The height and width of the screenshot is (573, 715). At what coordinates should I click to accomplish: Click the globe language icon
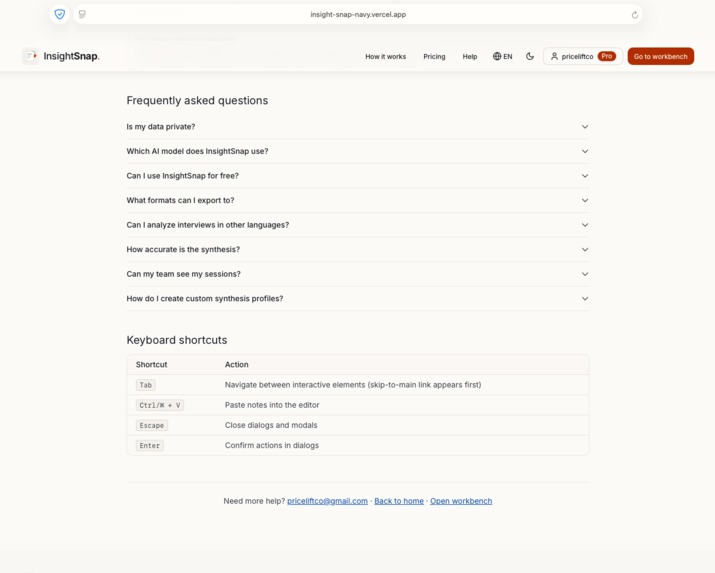(x=497, y=57)
